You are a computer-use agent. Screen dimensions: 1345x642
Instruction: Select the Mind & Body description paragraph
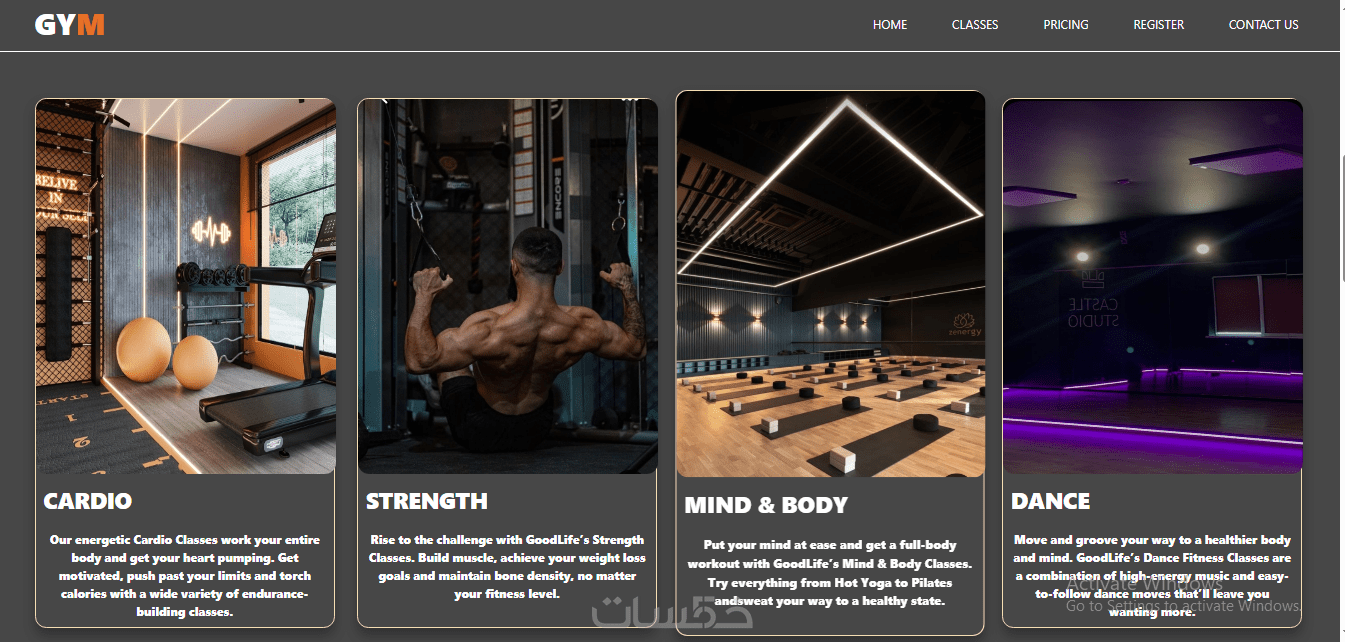831,573
